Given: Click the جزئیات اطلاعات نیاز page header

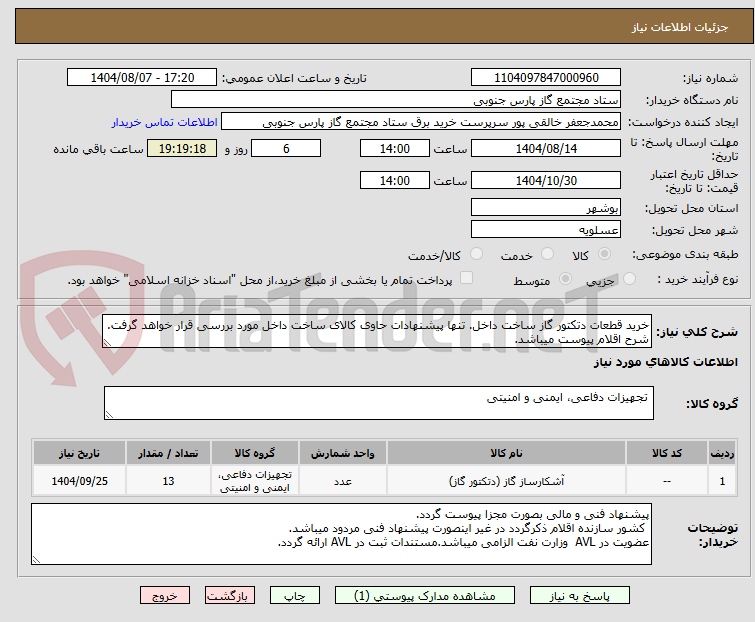Looking at the screenshot, I should (384, 26).
